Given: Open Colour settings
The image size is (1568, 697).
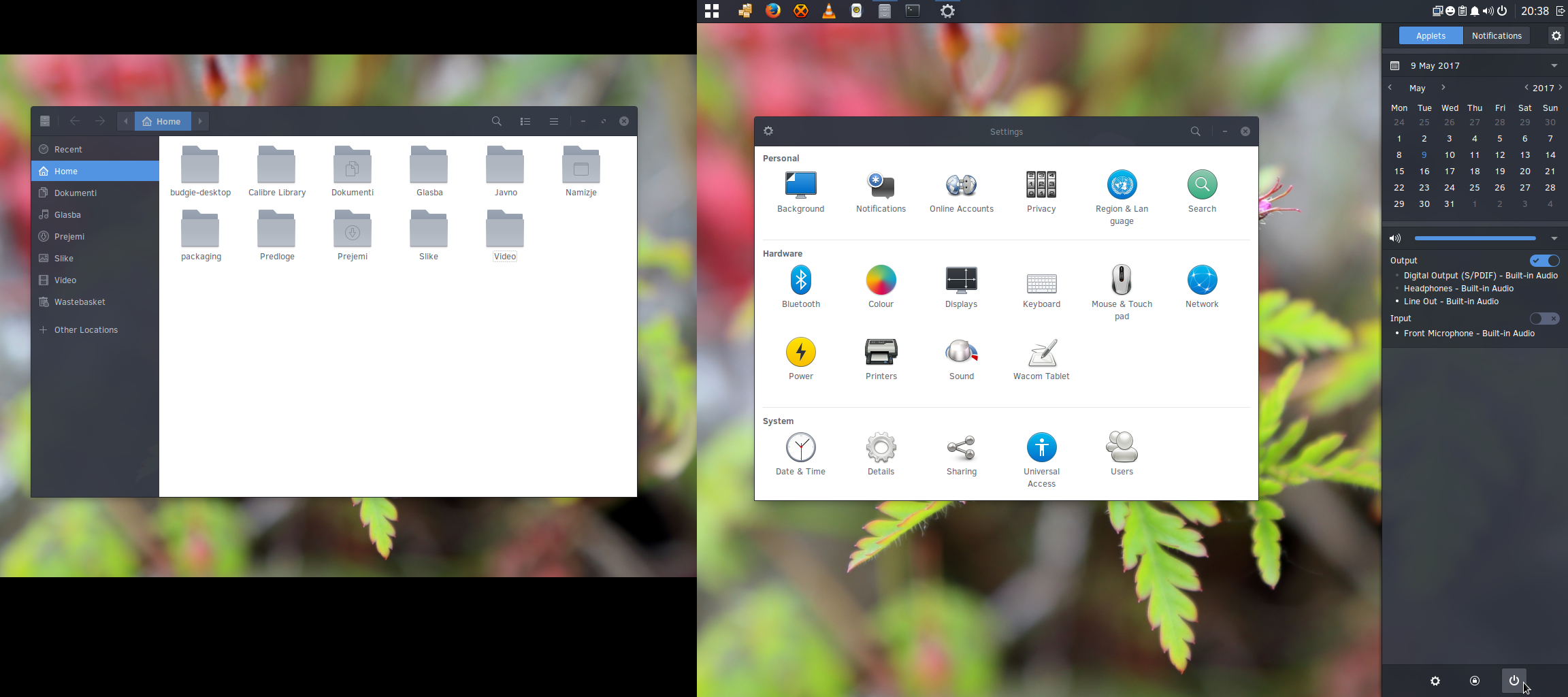Looking at the screenshot, I should (x=881, y=287).
